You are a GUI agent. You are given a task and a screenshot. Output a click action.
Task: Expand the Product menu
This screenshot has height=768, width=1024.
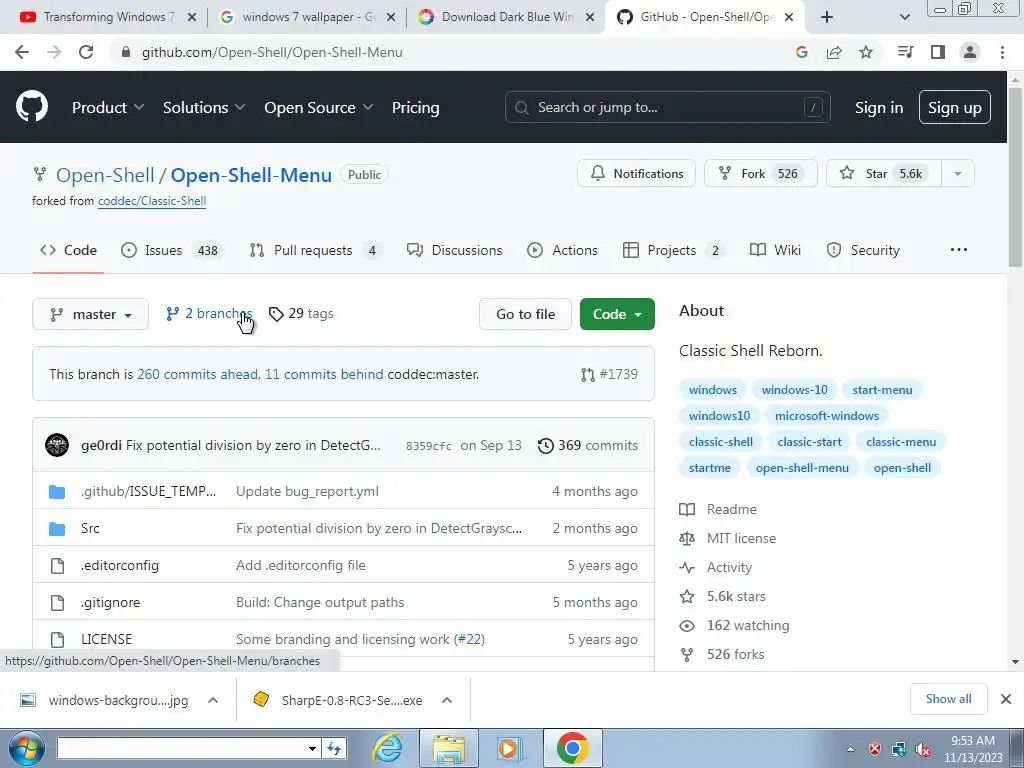point(108,107)
